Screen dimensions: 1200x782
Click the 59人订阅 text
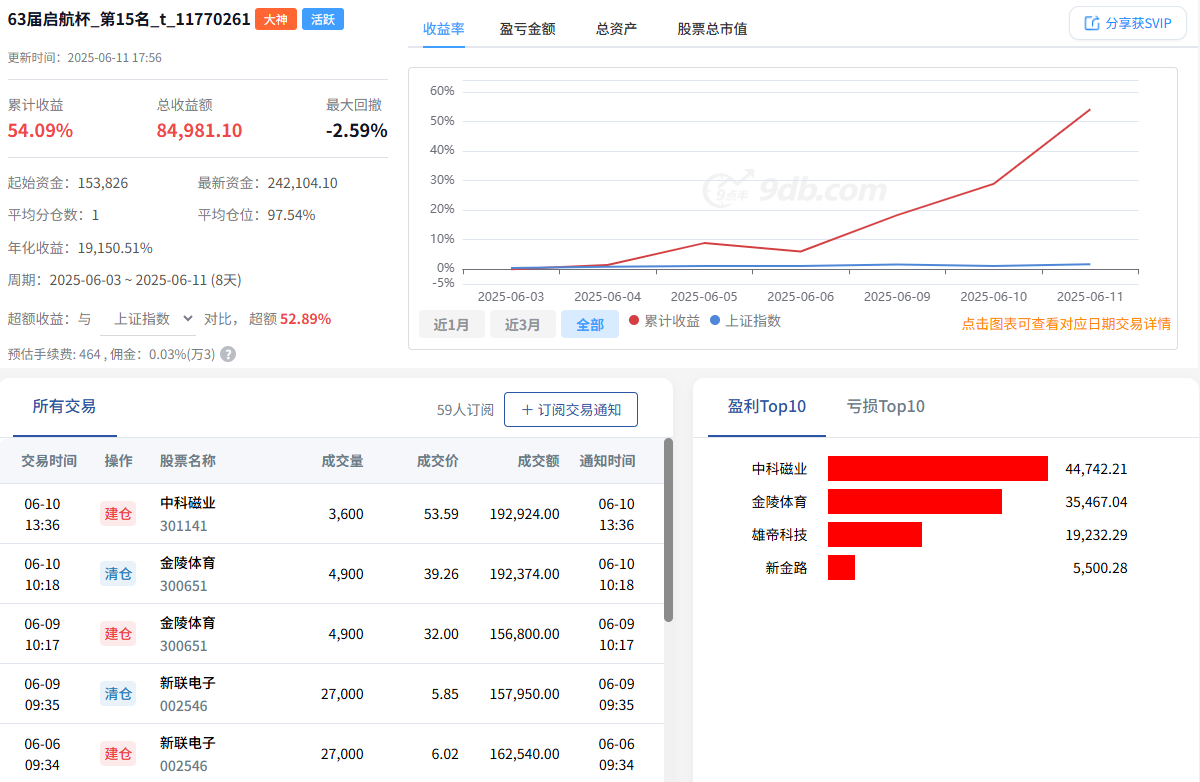pos(465,410)
